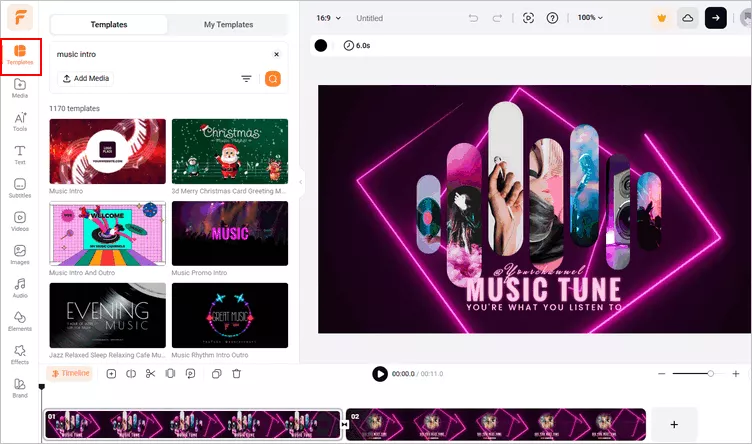
Task: Select the Jazz Relaxed Sleep template
Action: pos(107,315)
